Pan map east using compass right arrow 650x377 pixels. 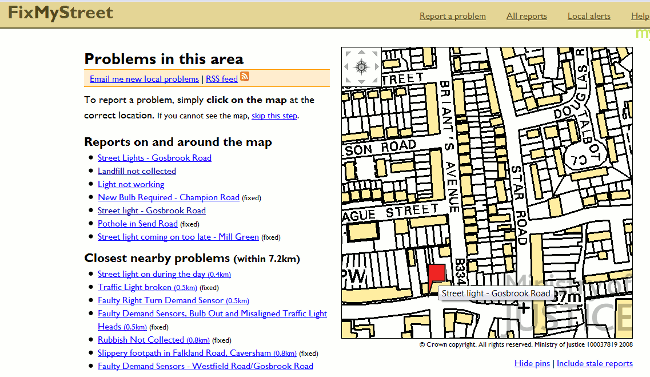click(x=376, y=67)
